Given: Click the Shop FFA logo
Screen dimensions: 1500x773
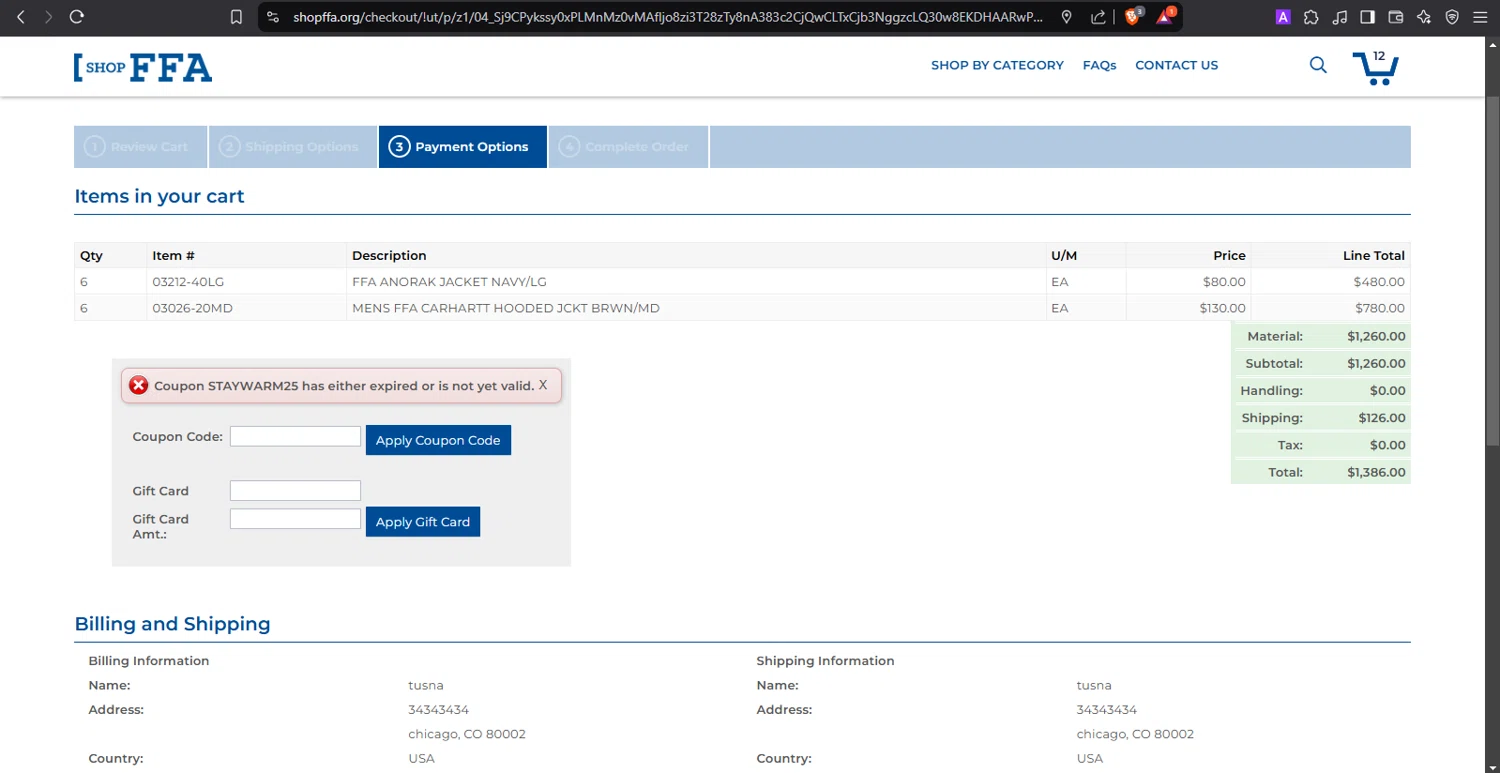Looking at the screenshot, I should (x=143, y=67).
